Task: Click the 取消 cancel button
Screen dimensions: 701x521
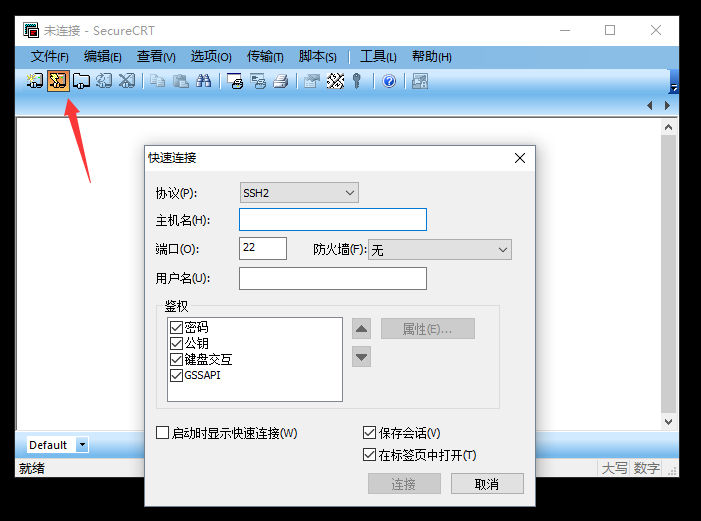Action: [487, 484]
